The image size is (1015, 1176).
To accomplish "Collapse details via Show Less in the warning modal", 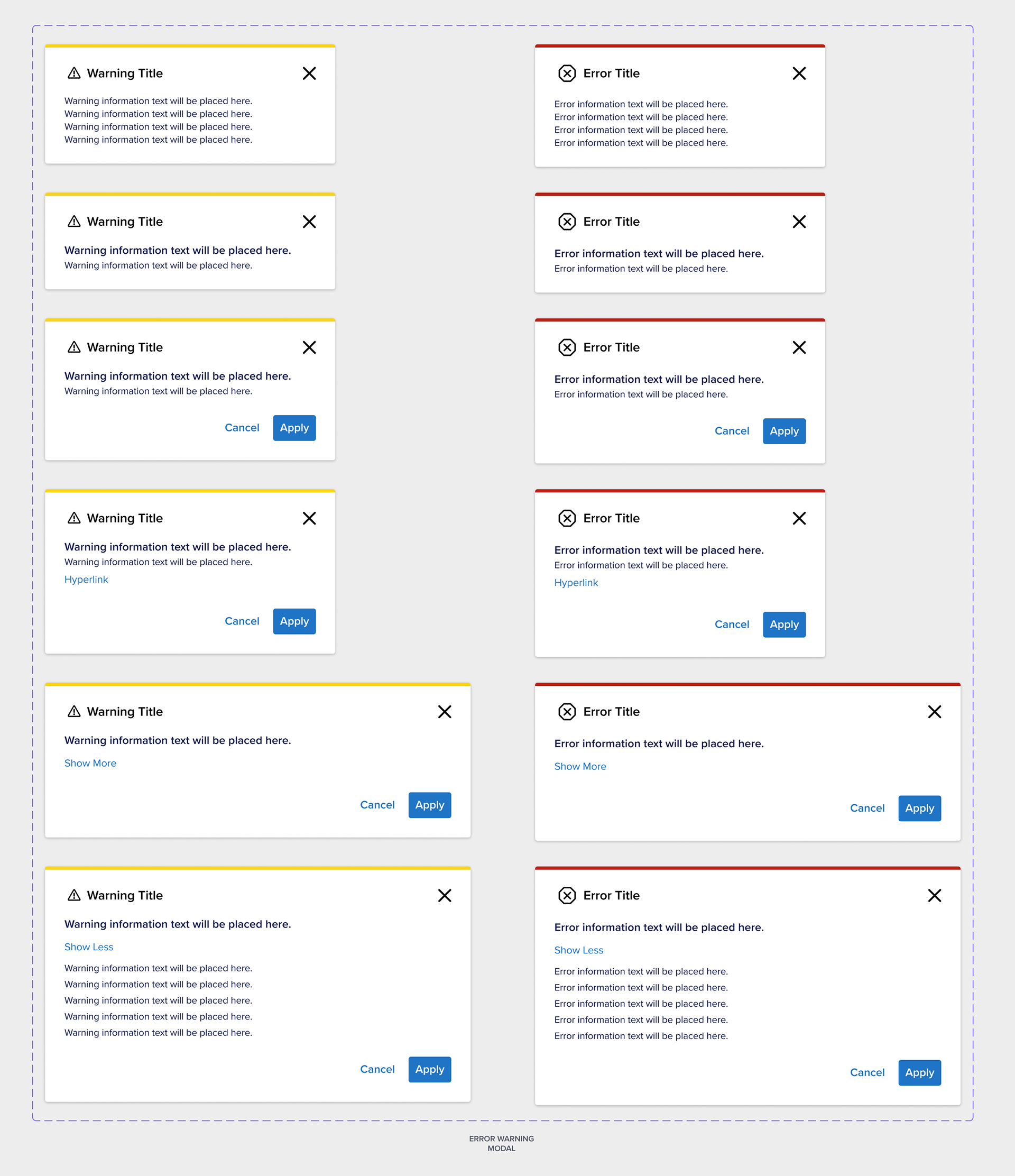I will pyautogui.click(x=88, y=947).
